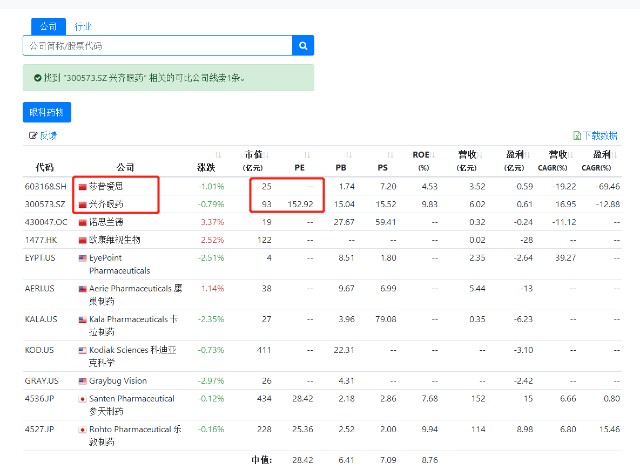Image resolution: width=640 pixels, height=470 pixels.
Task: Click the 公司 column header in the table
Action: coord(125,167)
